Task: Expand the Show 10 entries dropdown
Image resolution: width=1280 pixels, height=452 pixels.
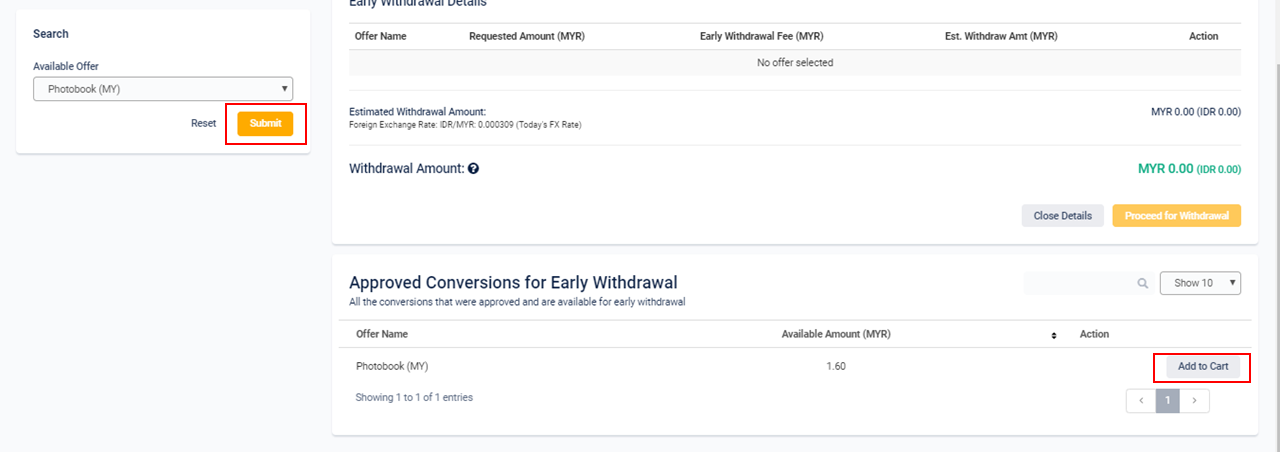Action: click(1200, 283)
